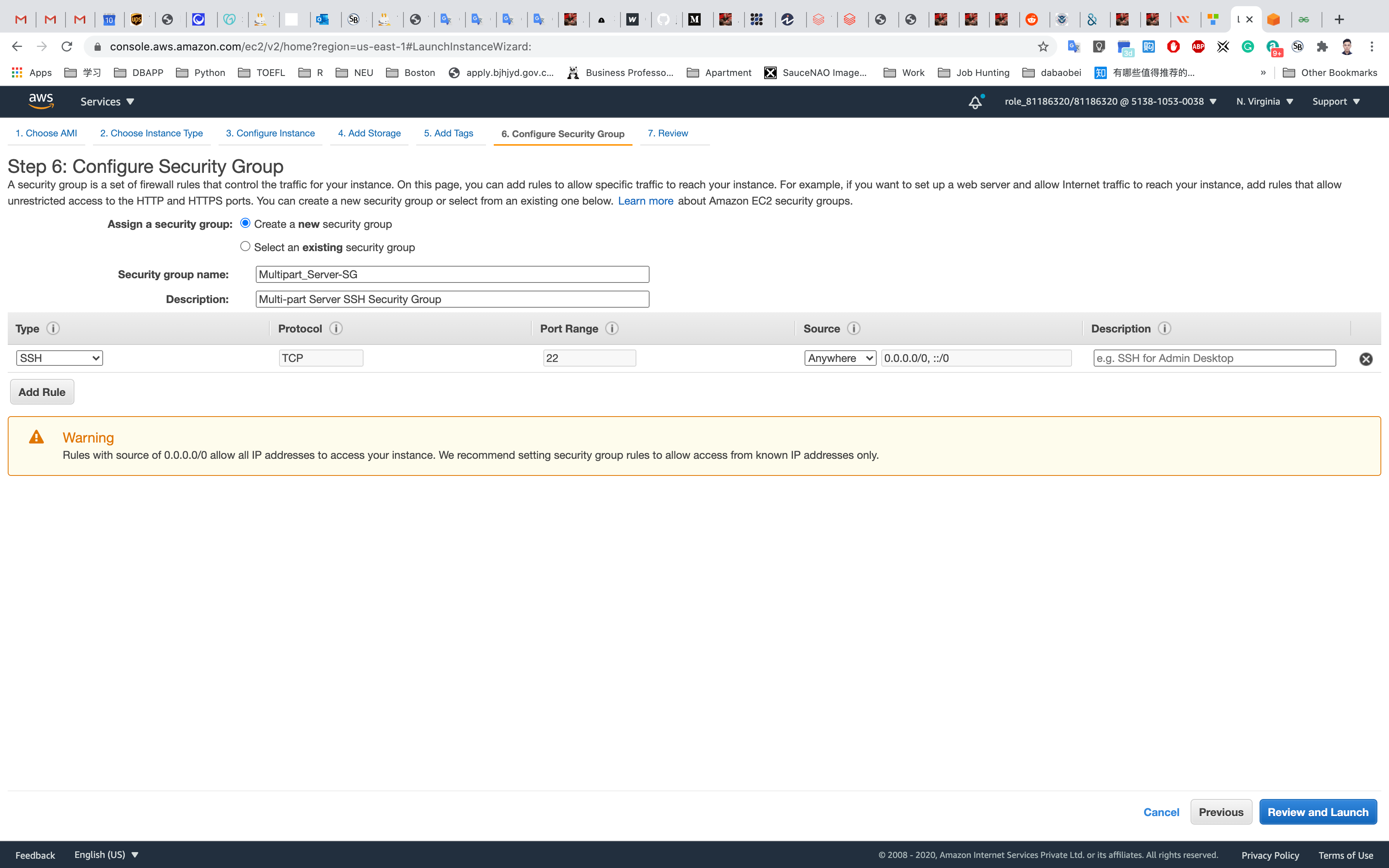The width and height of the screenshot is (1389, 868).
Task: Click the Protocol column info icon
Action: tap(336, 328)
